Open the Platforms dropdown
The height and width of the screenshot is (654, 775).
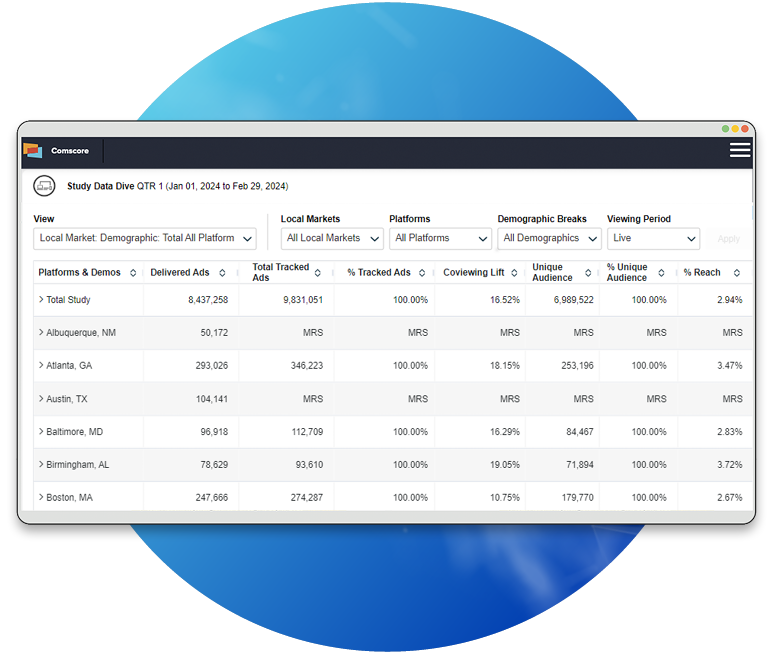coord(440,238)
